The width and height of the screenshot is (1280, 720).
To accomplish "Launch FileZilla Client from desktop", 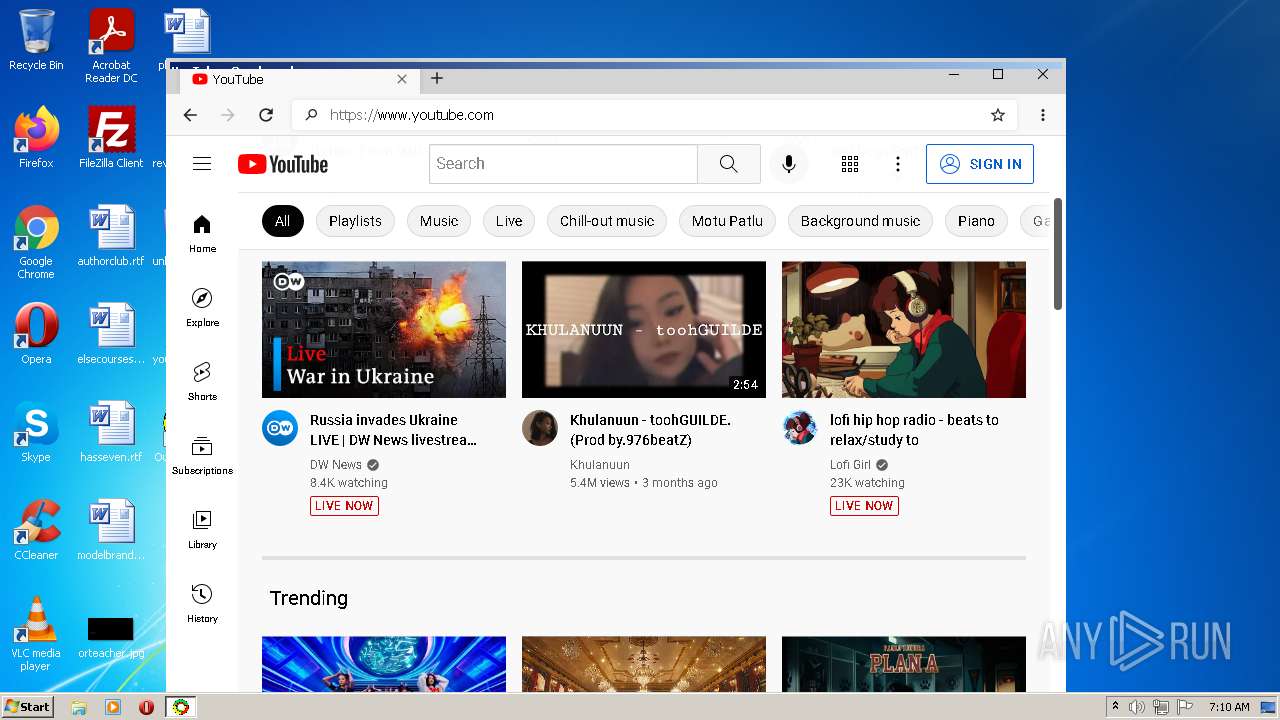I will click(x=111, y=138).
